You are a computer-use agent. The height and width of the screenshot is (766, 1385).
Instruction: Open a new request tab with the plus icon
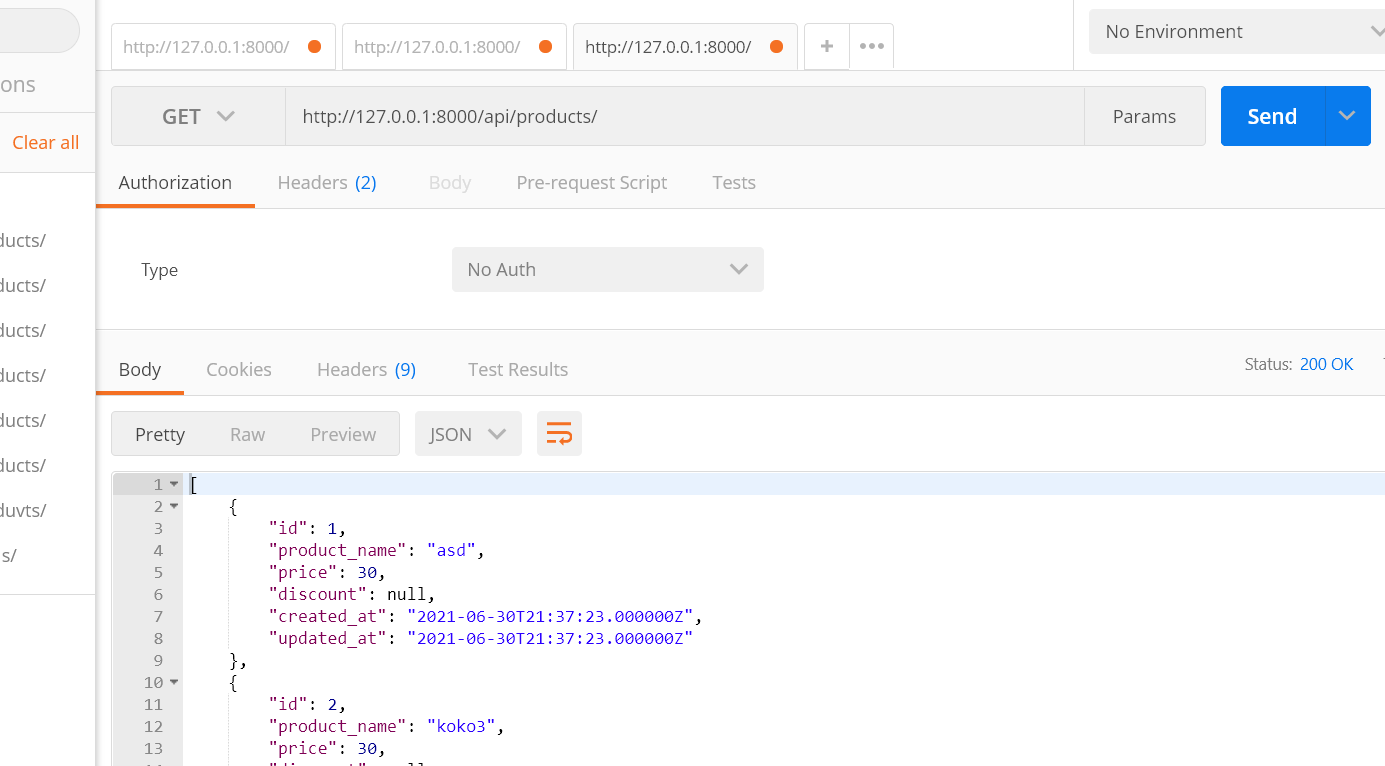826,45
